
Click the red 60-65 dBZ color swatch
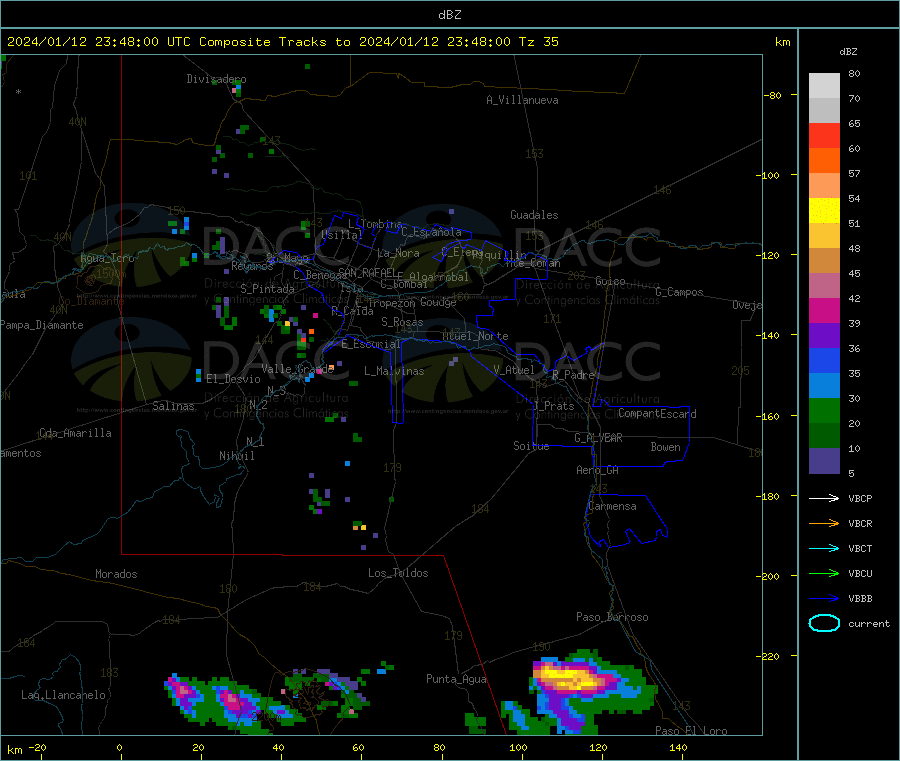[x=824, y=135]
